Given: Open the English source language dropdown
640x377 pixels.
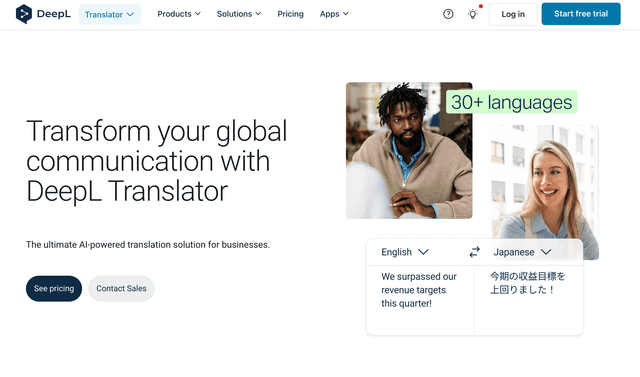Looking at the screenshot, I should point(404,252).
